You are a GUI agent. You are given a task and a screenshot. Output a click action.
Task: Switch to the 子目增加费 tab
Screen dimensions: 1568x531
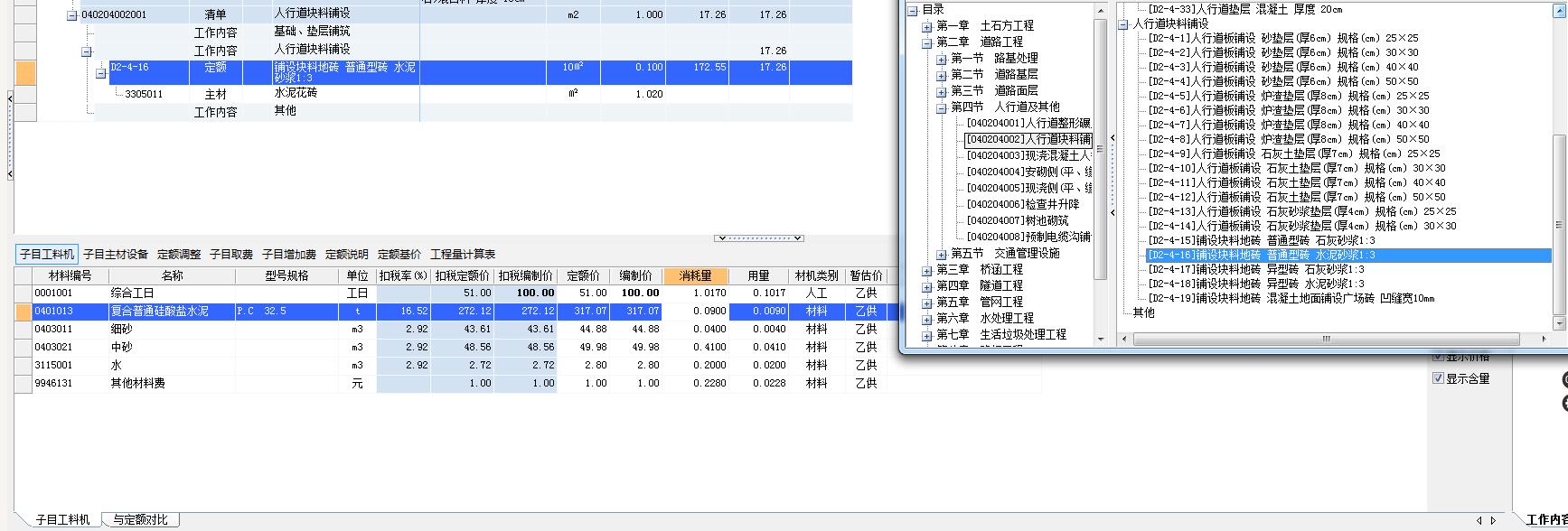[289, 255]
